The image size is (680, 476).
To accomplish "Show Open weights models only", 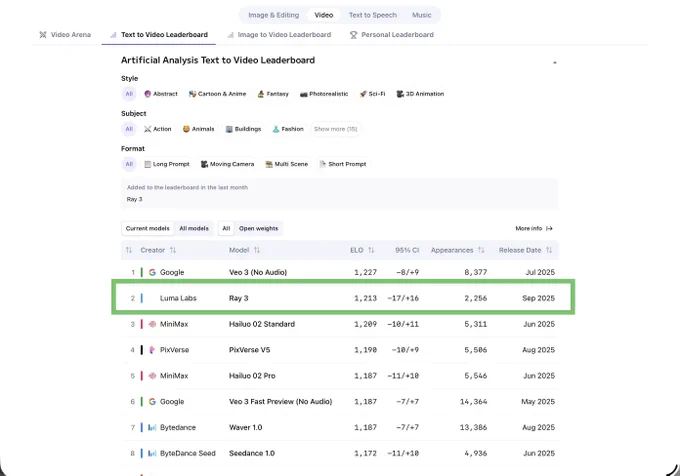I will [258, 228].
